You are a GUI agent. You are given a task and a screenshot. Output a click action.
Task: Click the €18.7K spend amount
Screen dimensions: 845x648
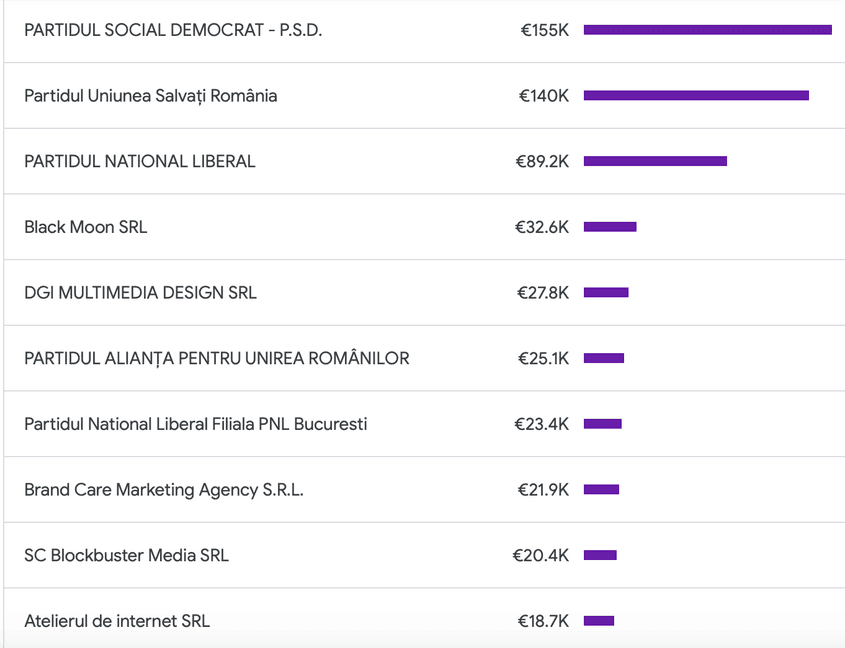coord(543,621)
